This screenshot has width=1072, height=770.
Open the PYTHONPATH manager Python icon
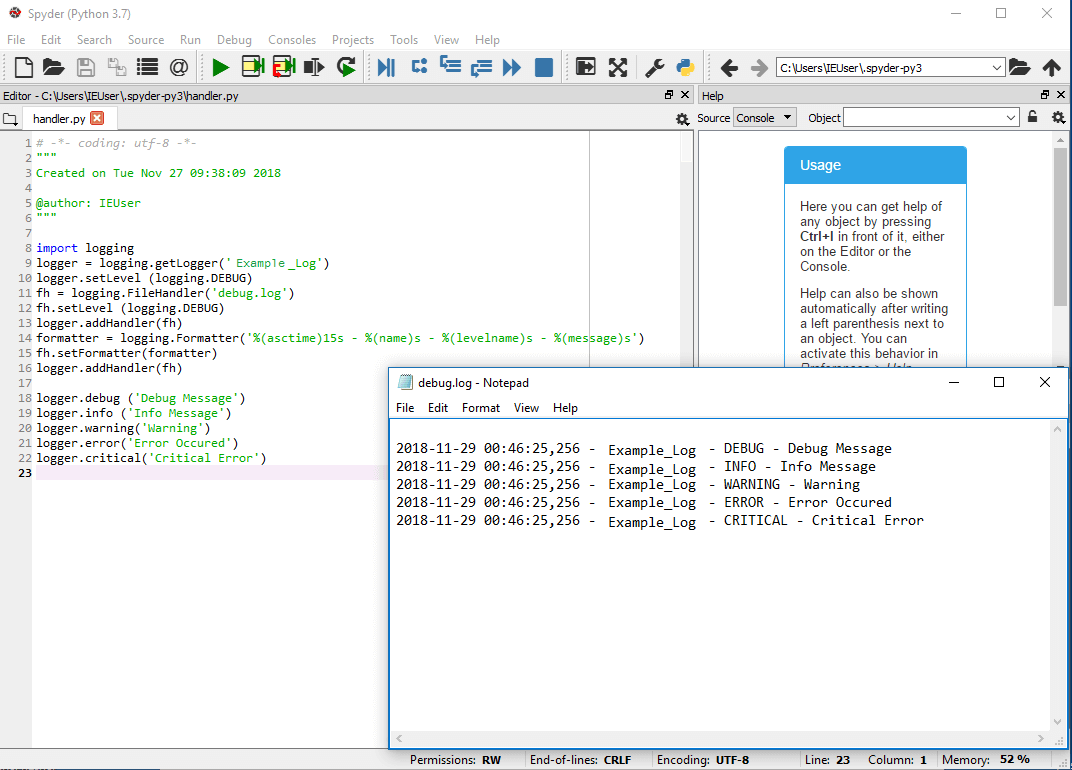(684, 67)
